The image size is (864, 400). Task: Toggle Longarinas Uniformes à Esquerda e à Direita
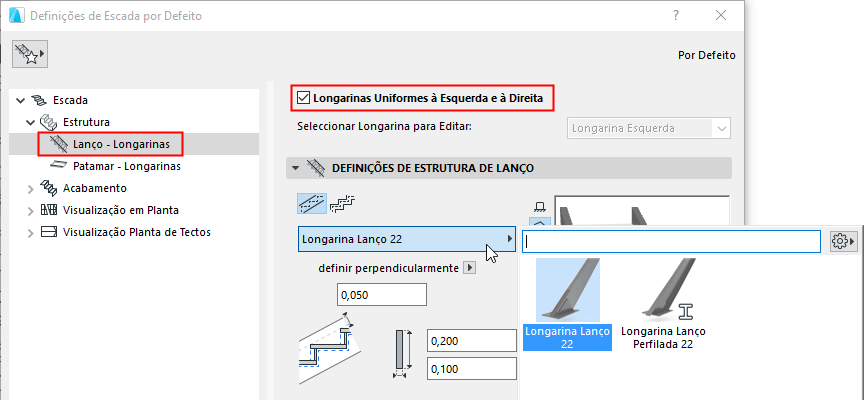pyautogui.click(x=304, y=98)
